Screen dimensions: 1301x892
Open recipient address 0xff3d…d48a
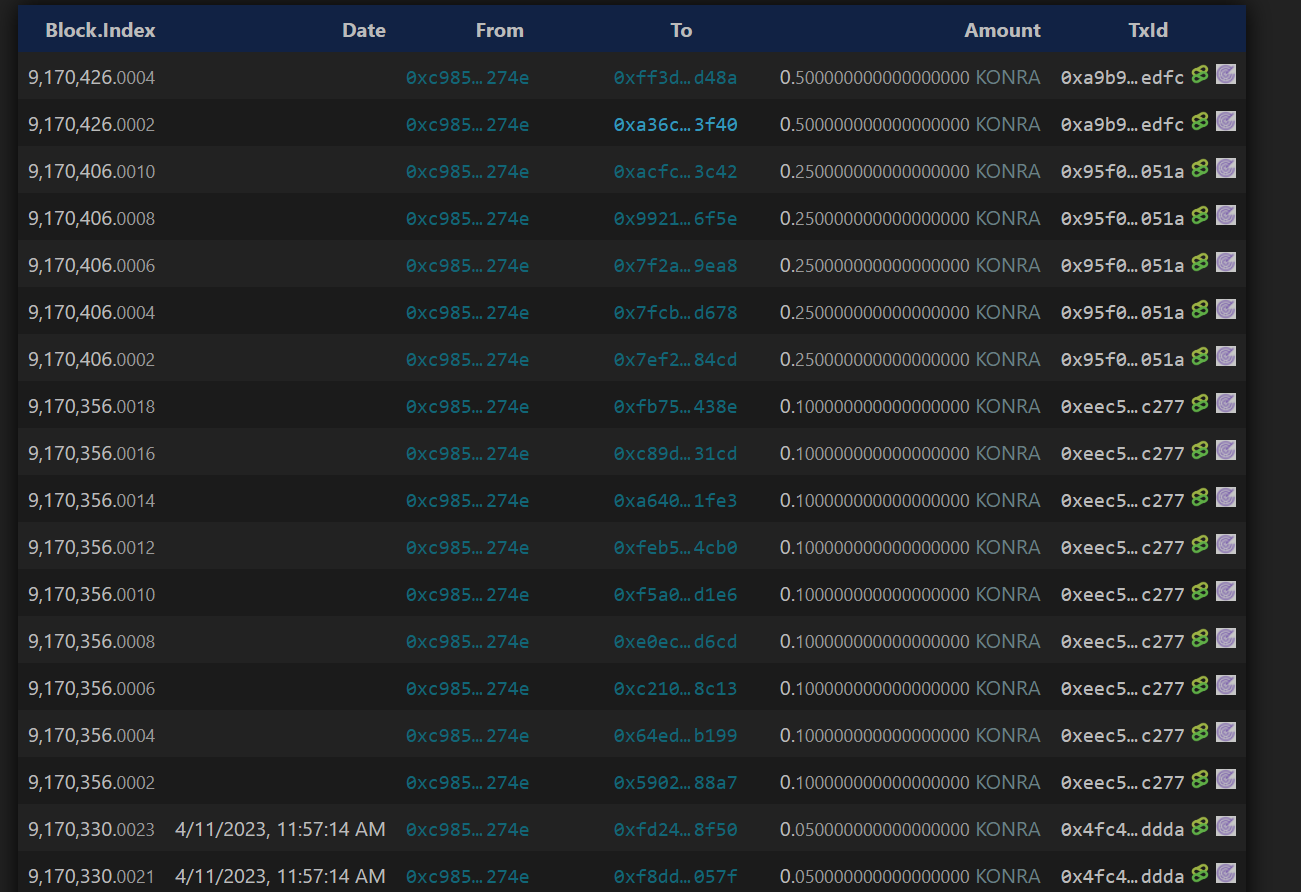coord(675,77)
